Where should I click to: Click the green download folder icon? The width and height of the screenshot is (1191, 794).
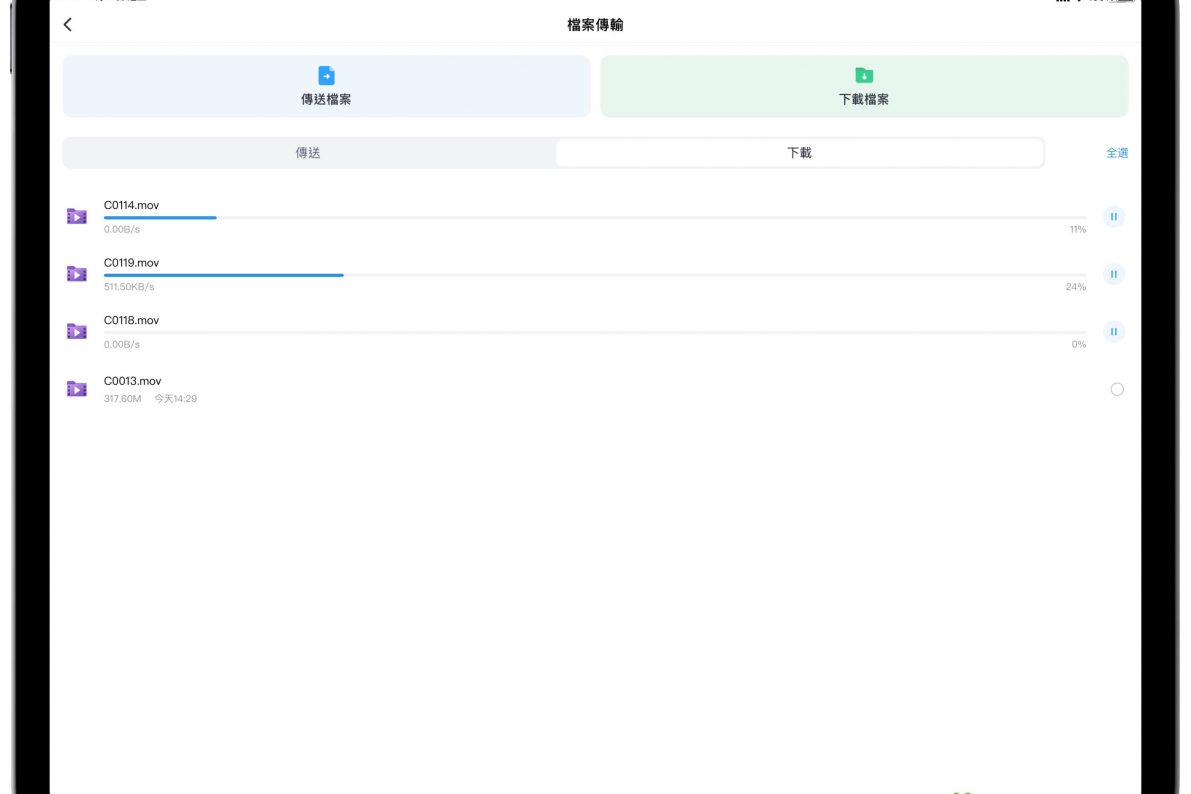click(x=864, y=76)
